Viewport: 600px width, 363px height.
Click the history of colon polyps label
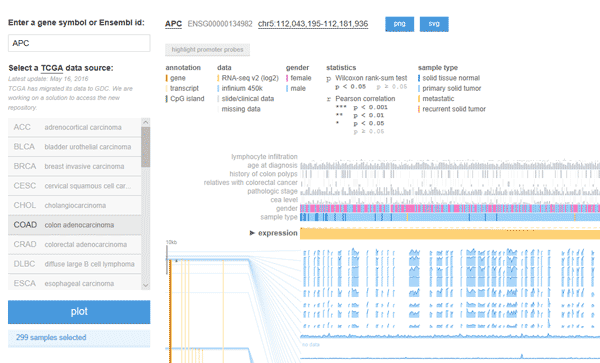[263, 174]
